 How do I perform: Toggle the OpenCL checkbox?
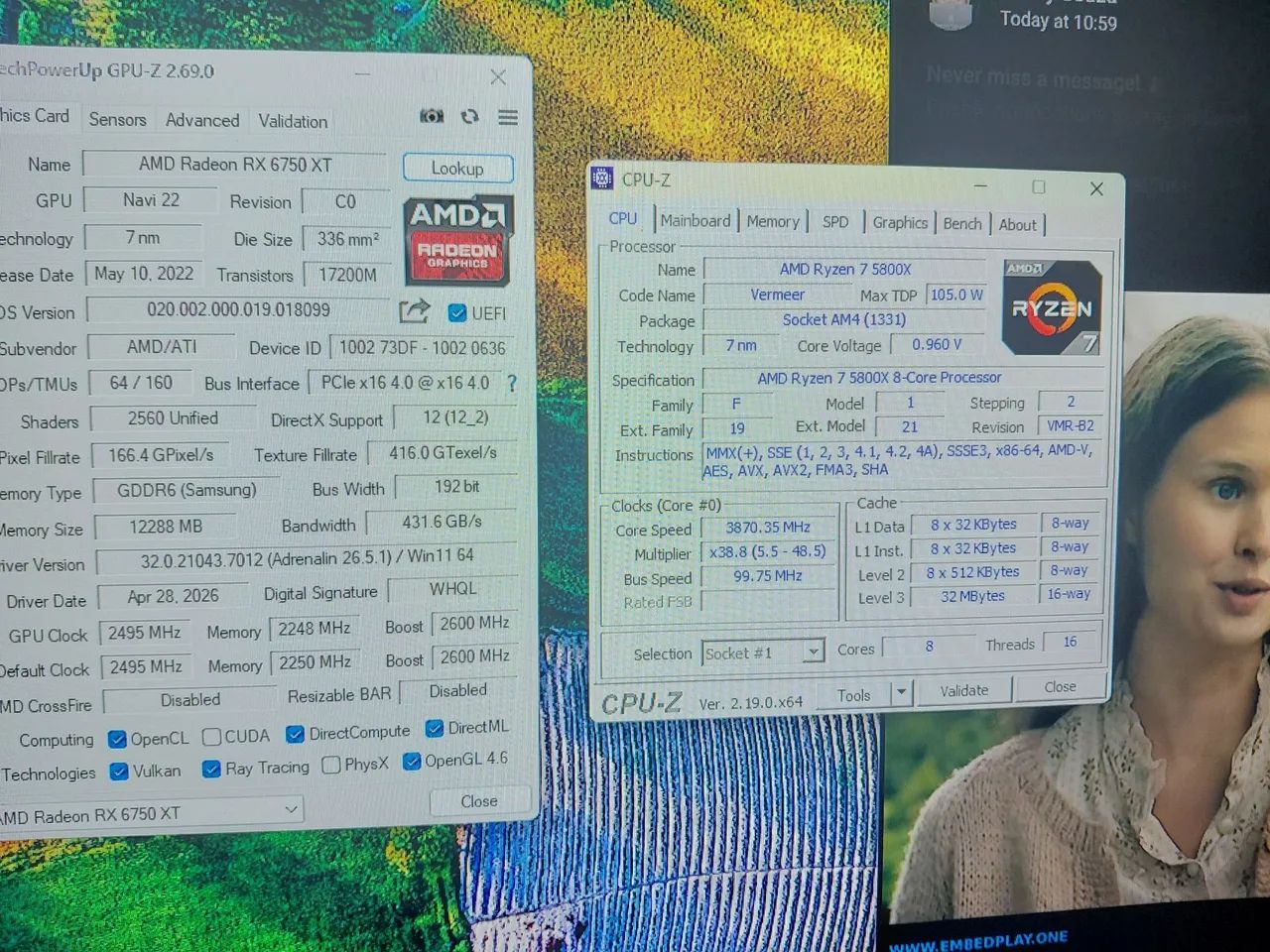117,739
